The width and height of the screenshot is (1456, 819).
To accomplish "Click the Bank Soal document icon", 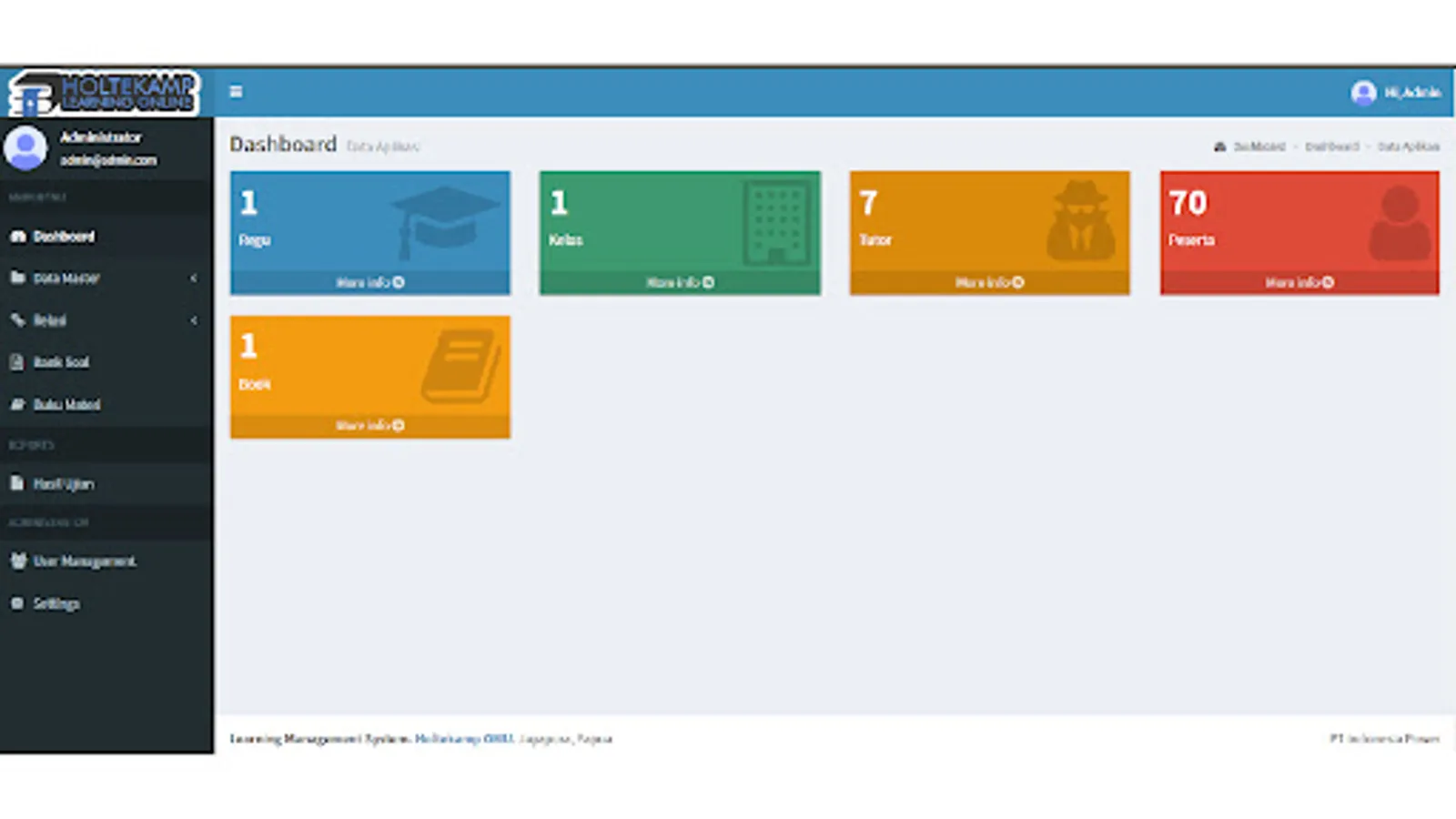I will 17,362.
